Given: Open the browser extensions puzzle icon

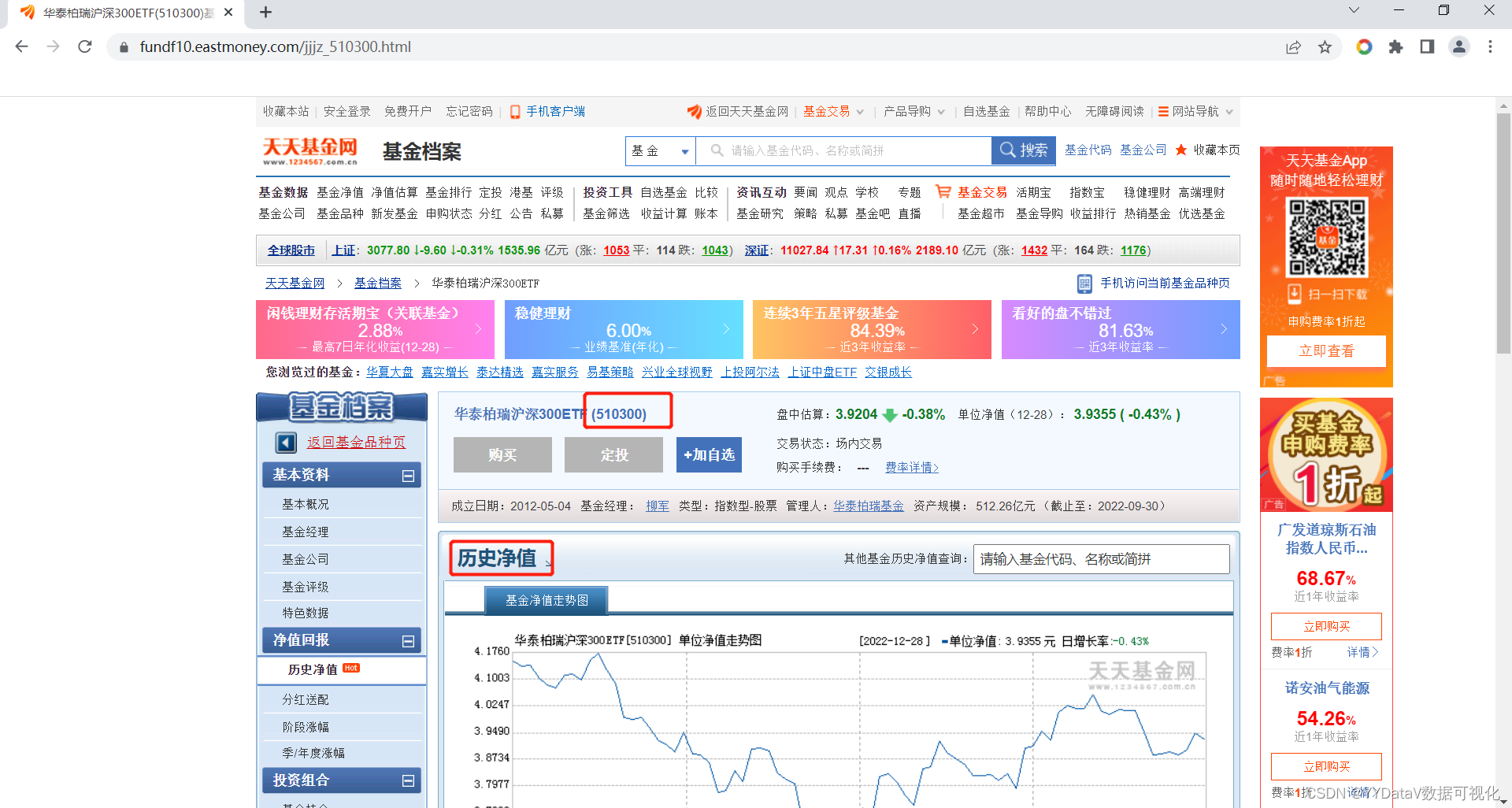Looking at the screenshot, I should [x=1396, y=47].
